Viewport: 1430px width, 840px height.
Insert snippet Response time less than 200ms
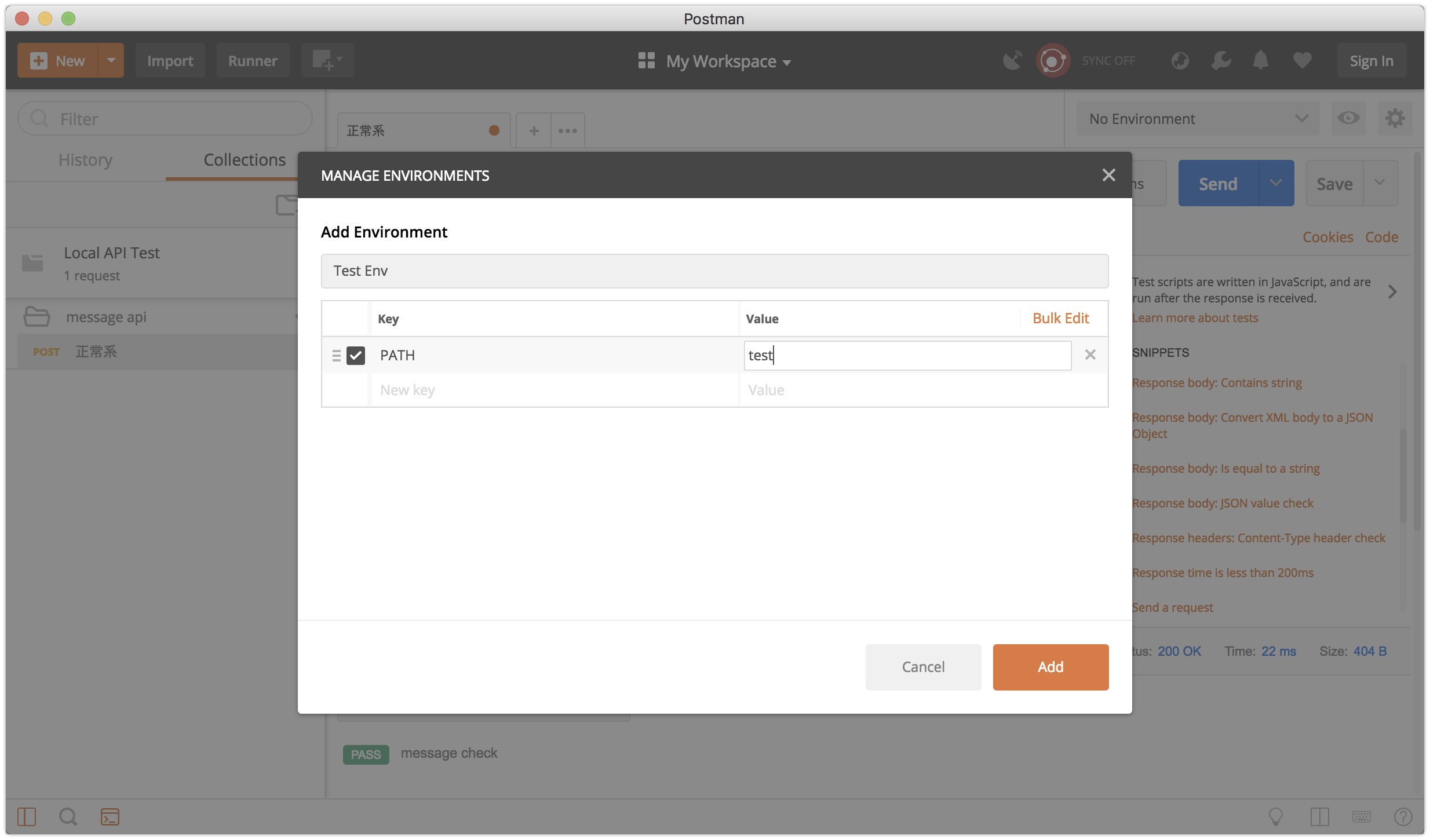pyautogui.click(x=1223, y=573)
